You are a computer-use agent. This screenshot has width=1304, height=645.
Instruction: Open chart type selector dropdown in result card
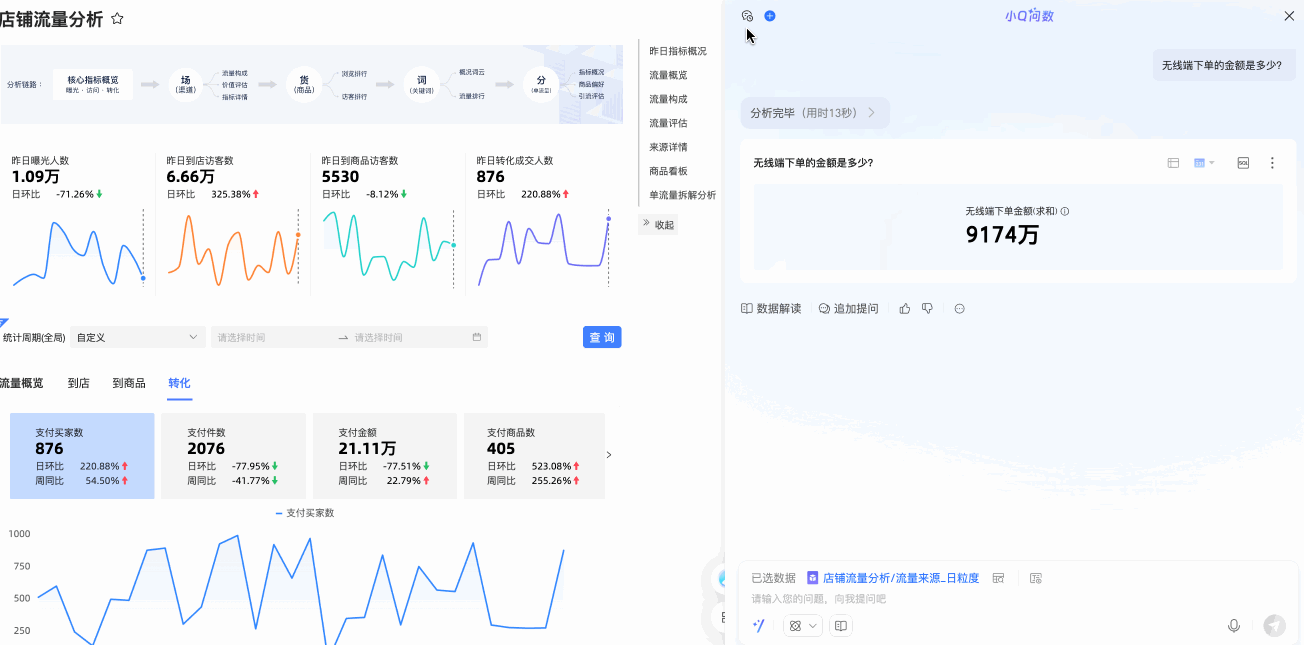pyautogui.click(x=1204, y=163)
